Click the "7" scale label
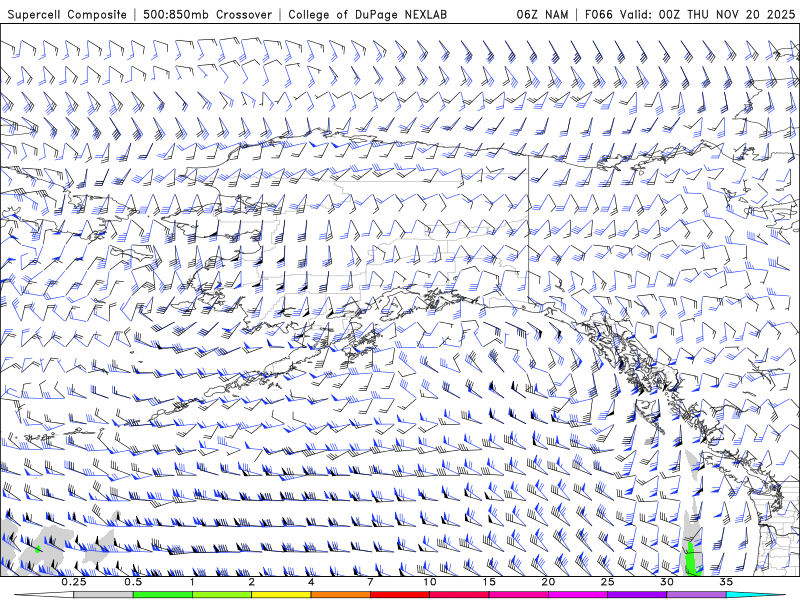The height and width of the screenshot is (600, 800). click(x=370, y=582)
